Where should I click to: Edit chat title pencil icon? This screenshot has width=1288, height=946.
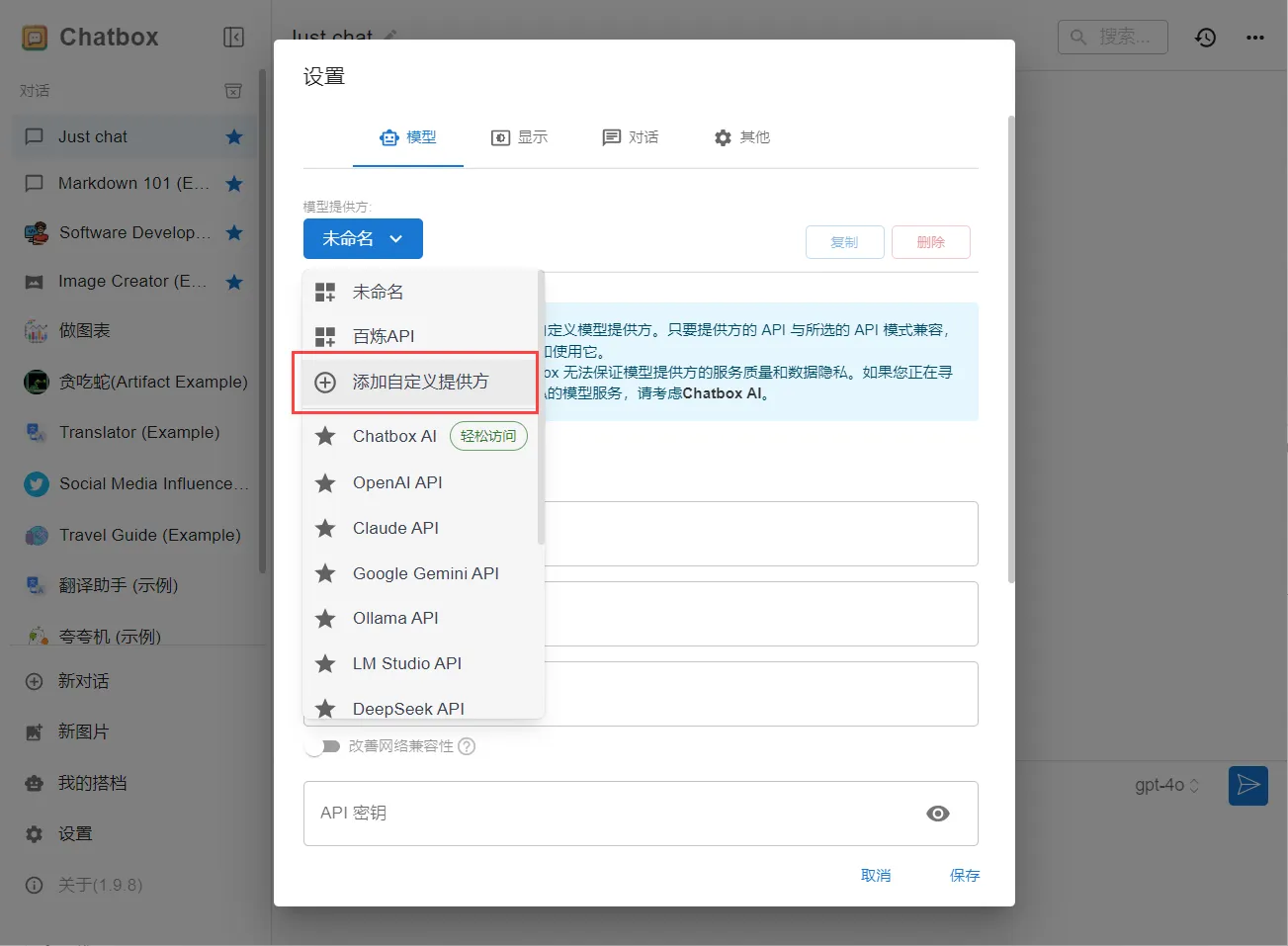(x=389, y=36)
